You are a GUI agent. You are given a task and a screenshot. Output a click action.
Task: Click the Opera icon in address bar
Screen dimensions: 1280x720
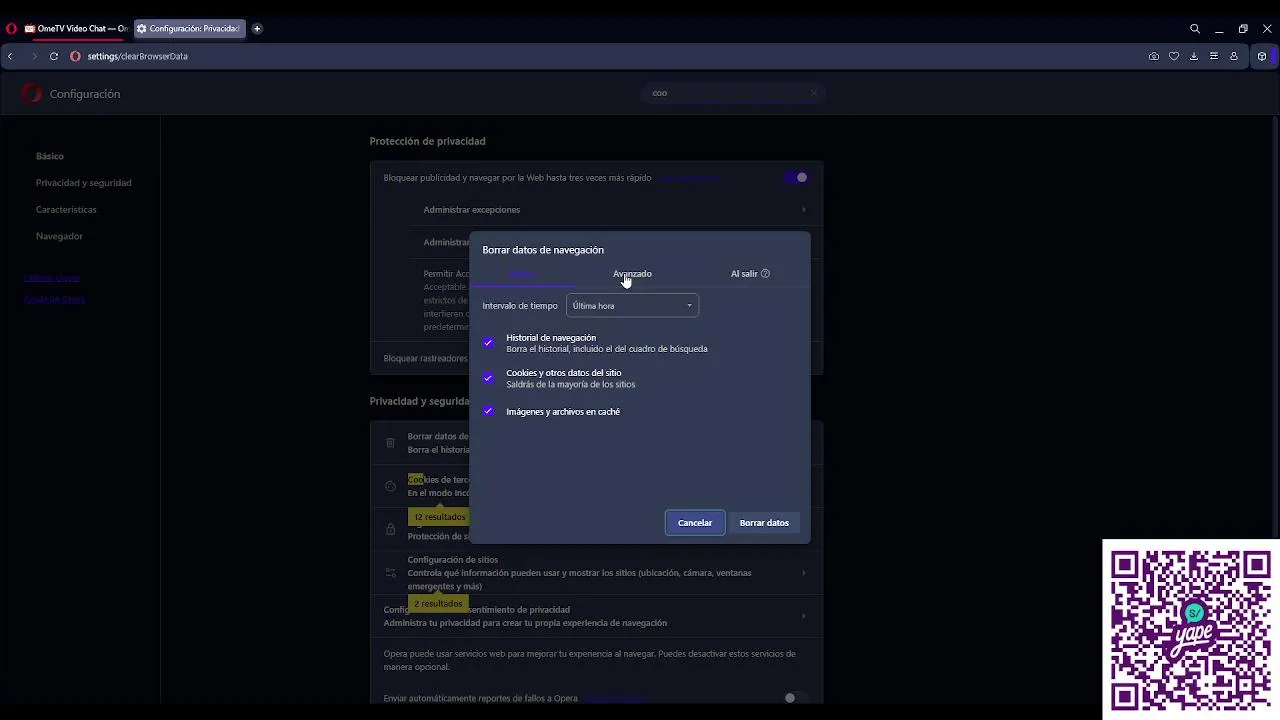coord(75,56)
